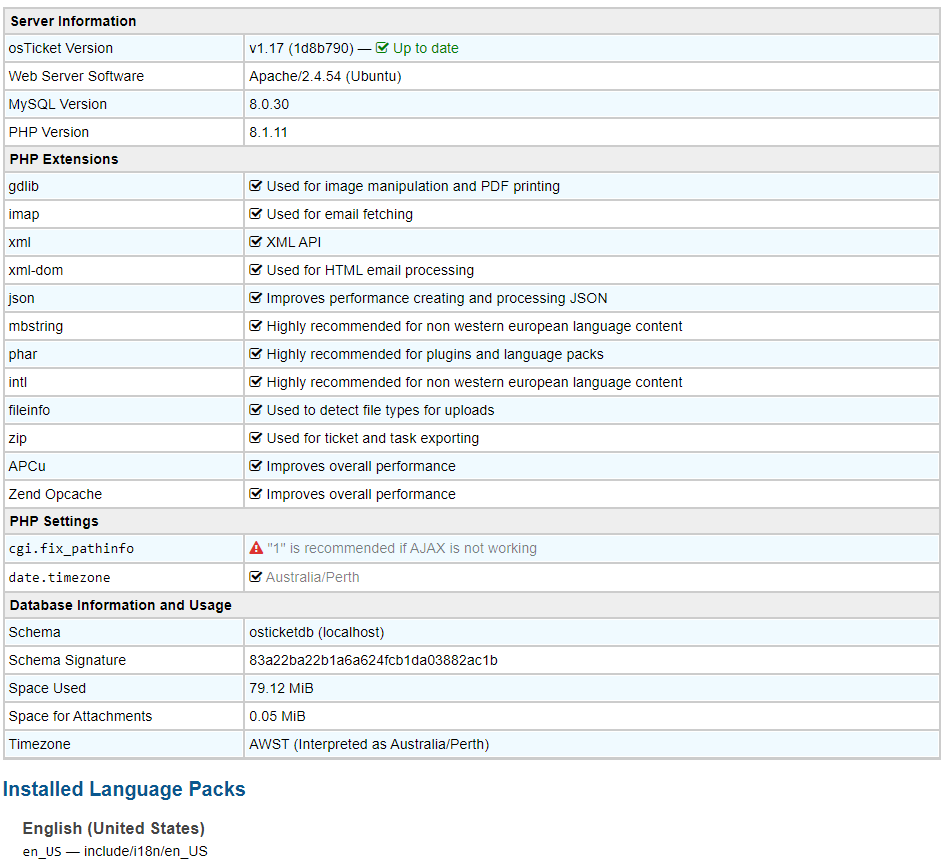Click the check icon for Zend Opcache
This screenshot has height=868, width=948.
[256, 494]
